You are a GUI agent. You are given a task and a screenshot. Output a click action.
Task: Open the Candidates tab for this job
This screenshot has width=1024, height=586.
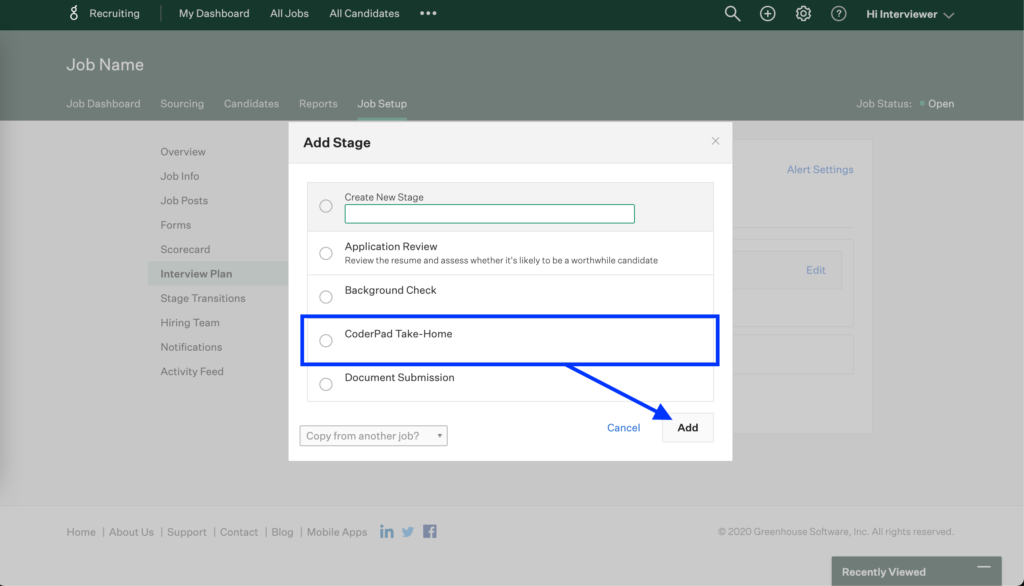251,103
